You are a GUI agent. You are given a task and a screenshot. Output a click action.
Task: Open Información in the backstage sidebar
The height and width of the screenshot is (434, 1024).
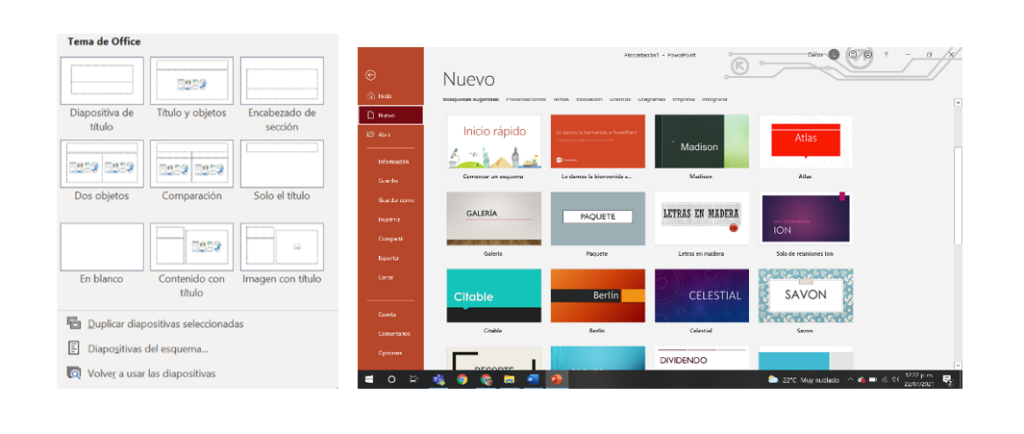[x=393, y=161]
